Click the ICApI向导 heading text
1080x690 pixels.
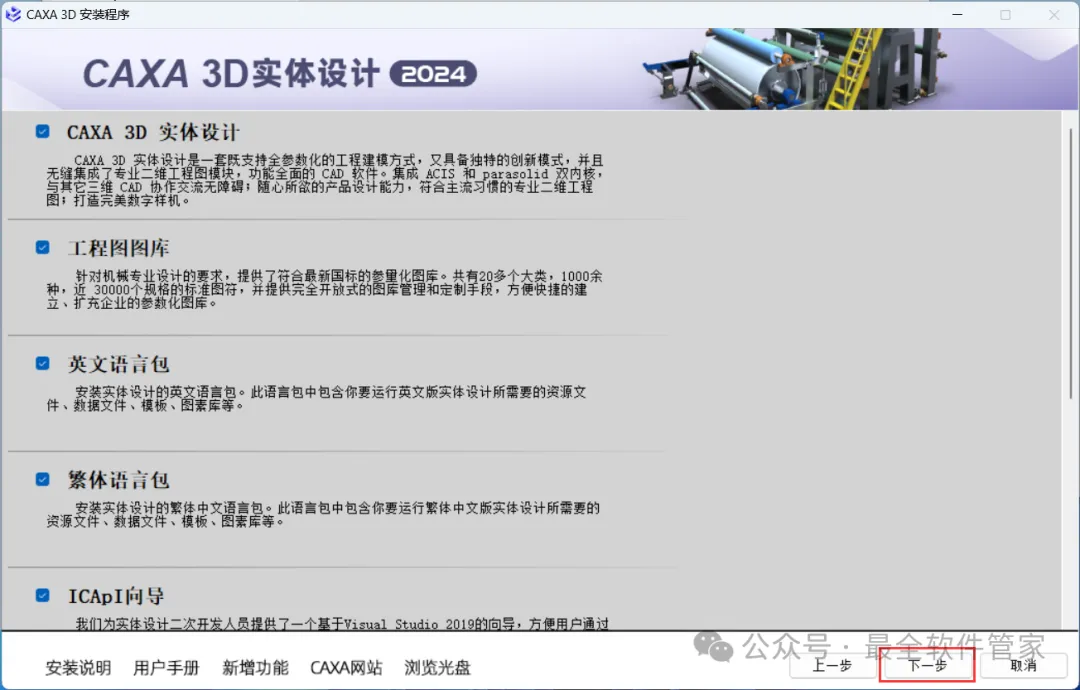pos(116,596)
